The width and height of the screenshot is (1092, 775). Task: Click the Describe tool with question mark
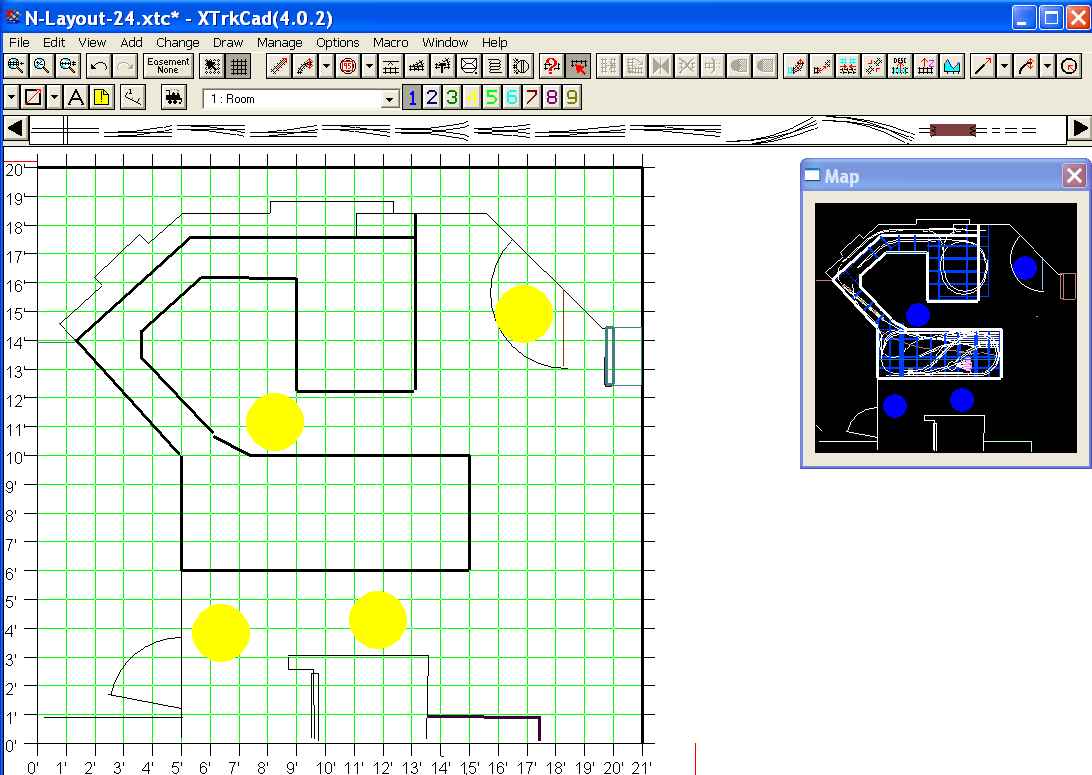coord(550,66)
